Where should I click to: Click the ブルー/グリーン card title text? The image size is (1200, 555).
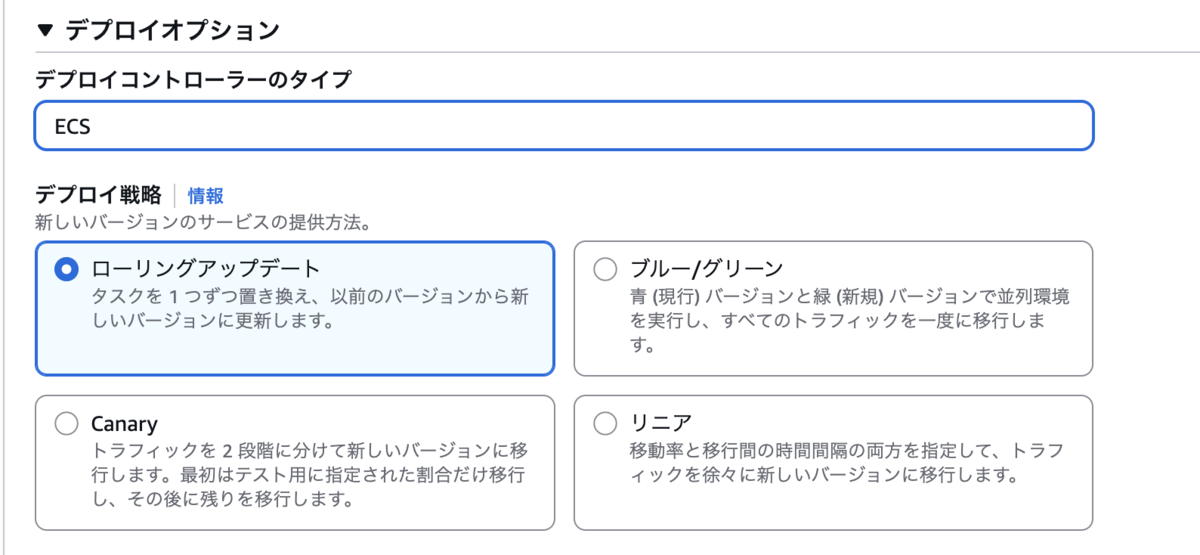[706, 269]
